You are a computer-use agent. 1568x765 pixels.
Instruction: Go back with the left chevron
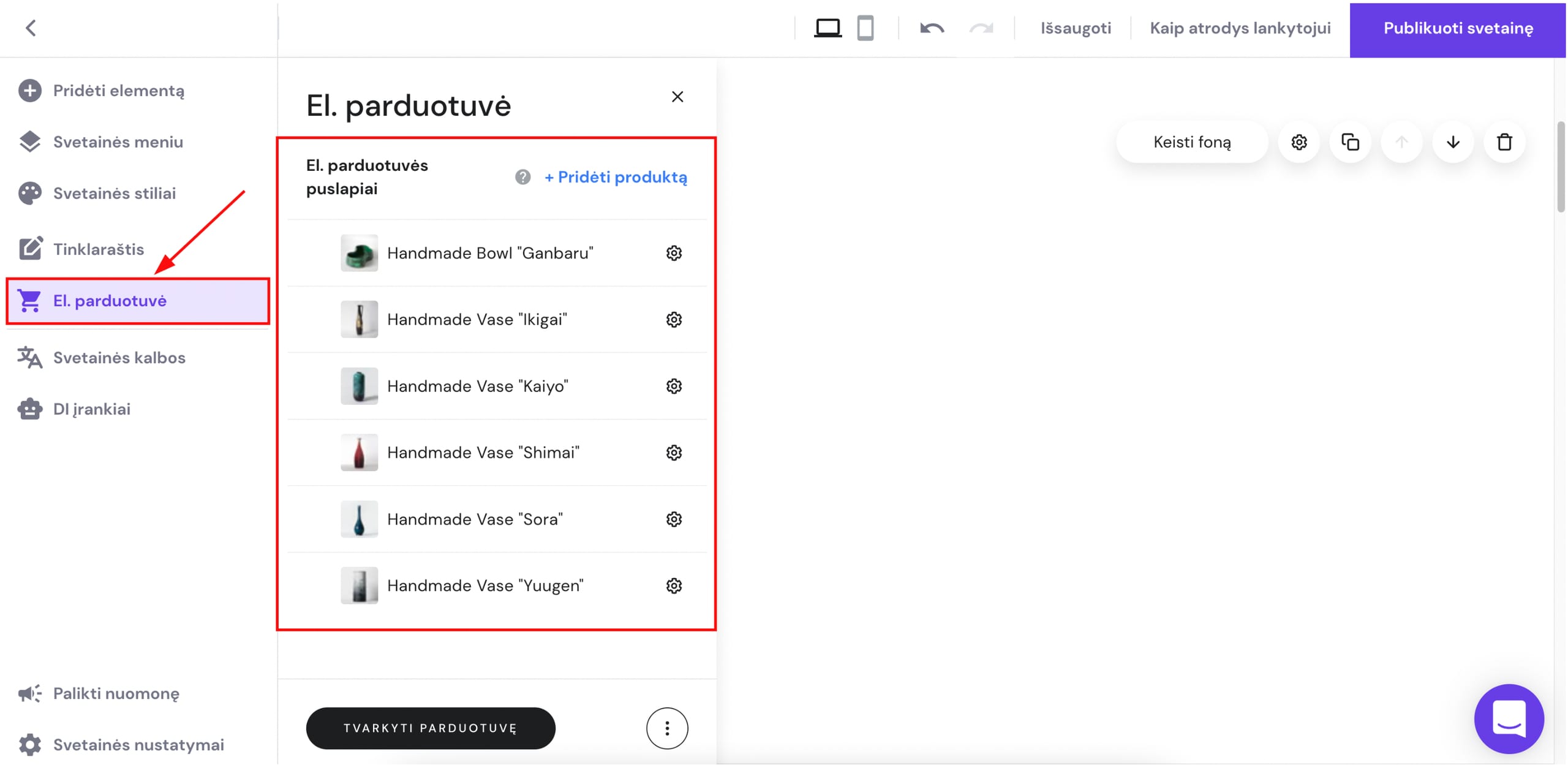[x=31, y=28]
